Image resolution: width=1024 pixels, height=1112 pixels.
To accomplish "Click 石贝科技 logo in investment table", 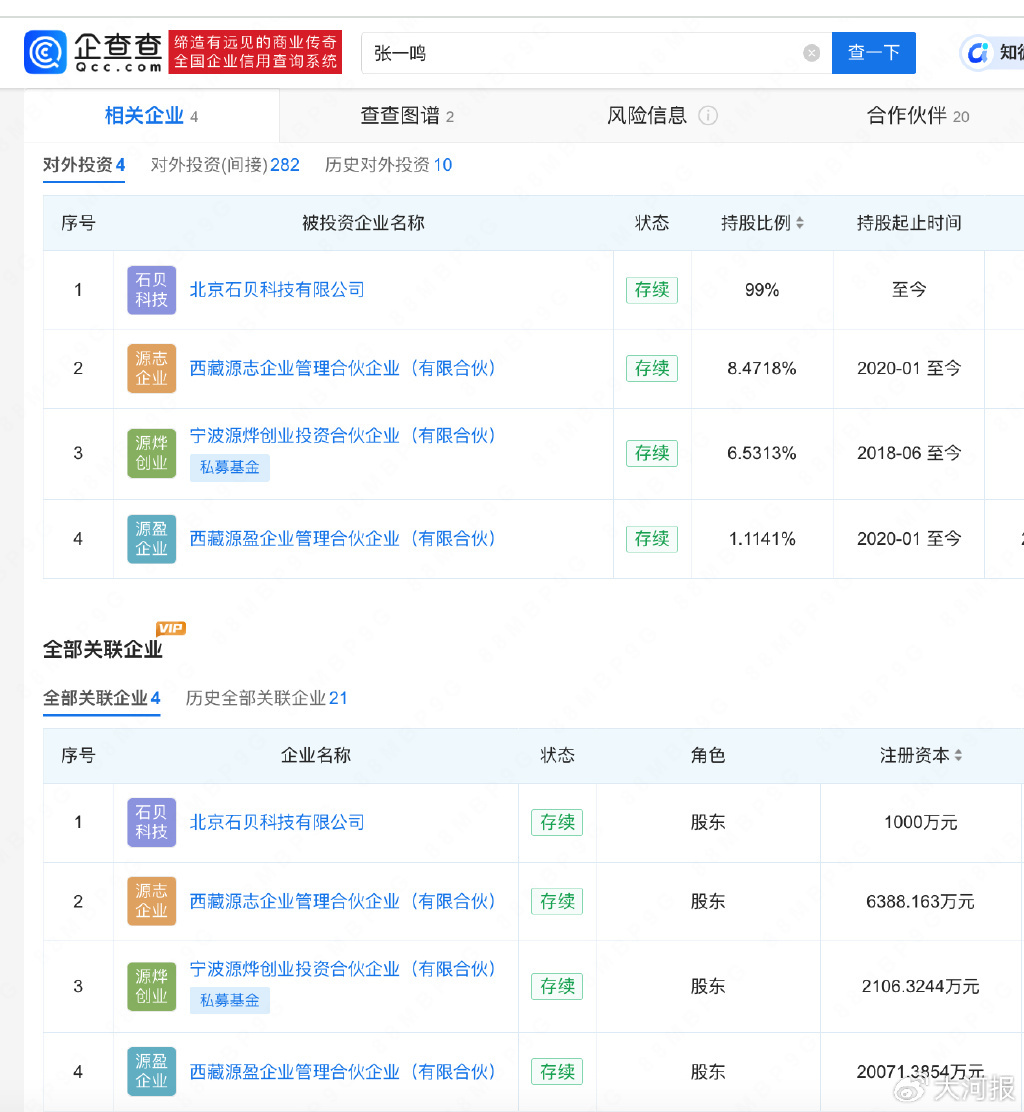I will (x=152, y=290).
